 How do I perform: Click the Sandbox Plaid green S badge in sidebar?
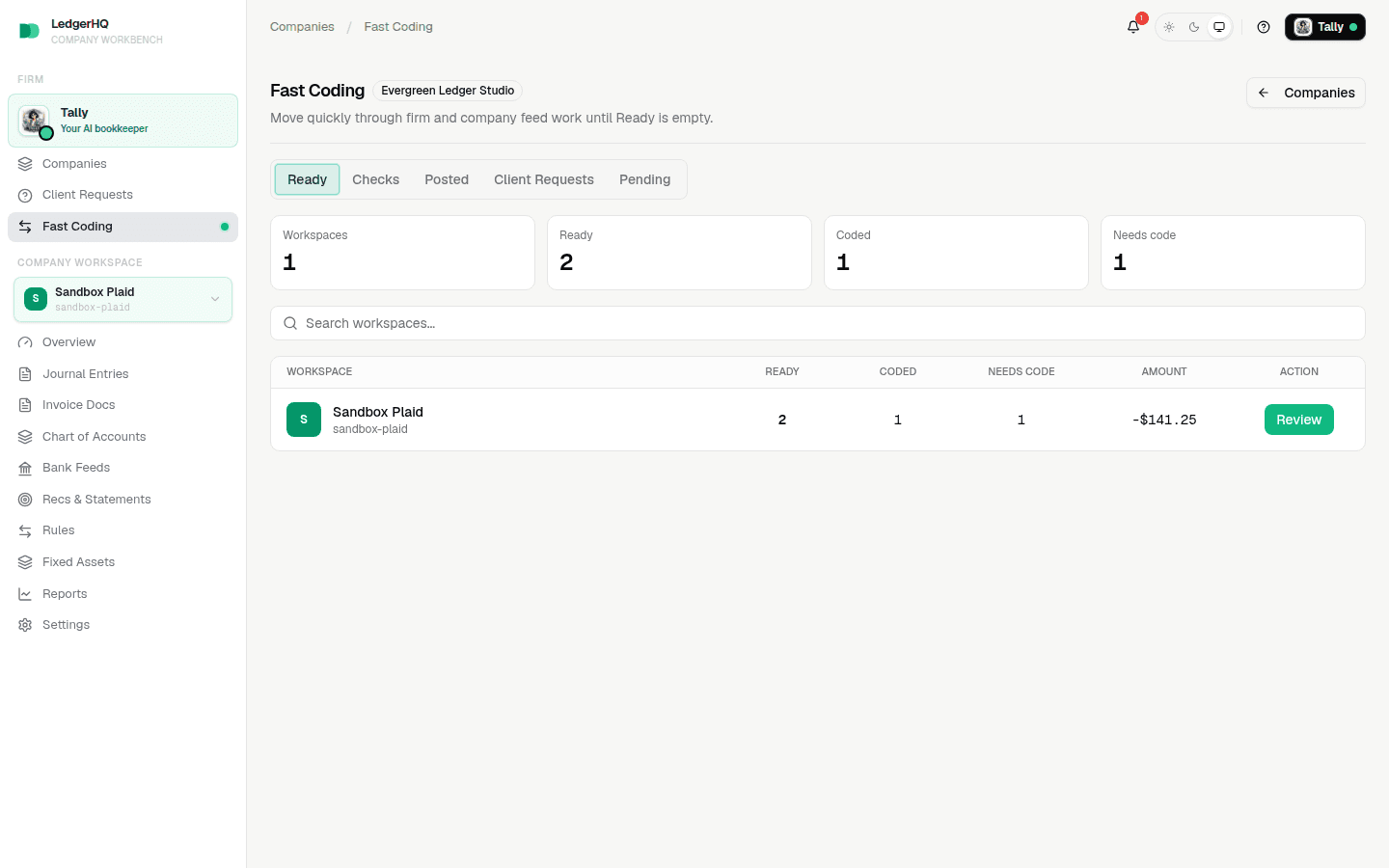click(36, 299)
